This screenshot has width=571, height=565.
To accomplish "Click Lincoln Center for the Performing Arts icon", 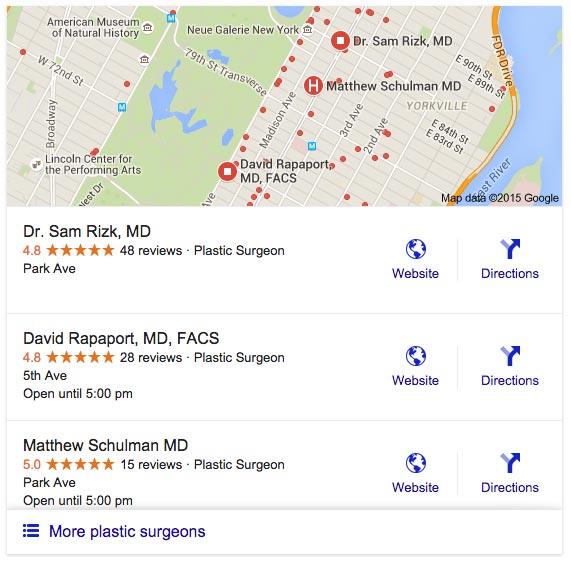I will pyautogui.click(x=36, y=164).
